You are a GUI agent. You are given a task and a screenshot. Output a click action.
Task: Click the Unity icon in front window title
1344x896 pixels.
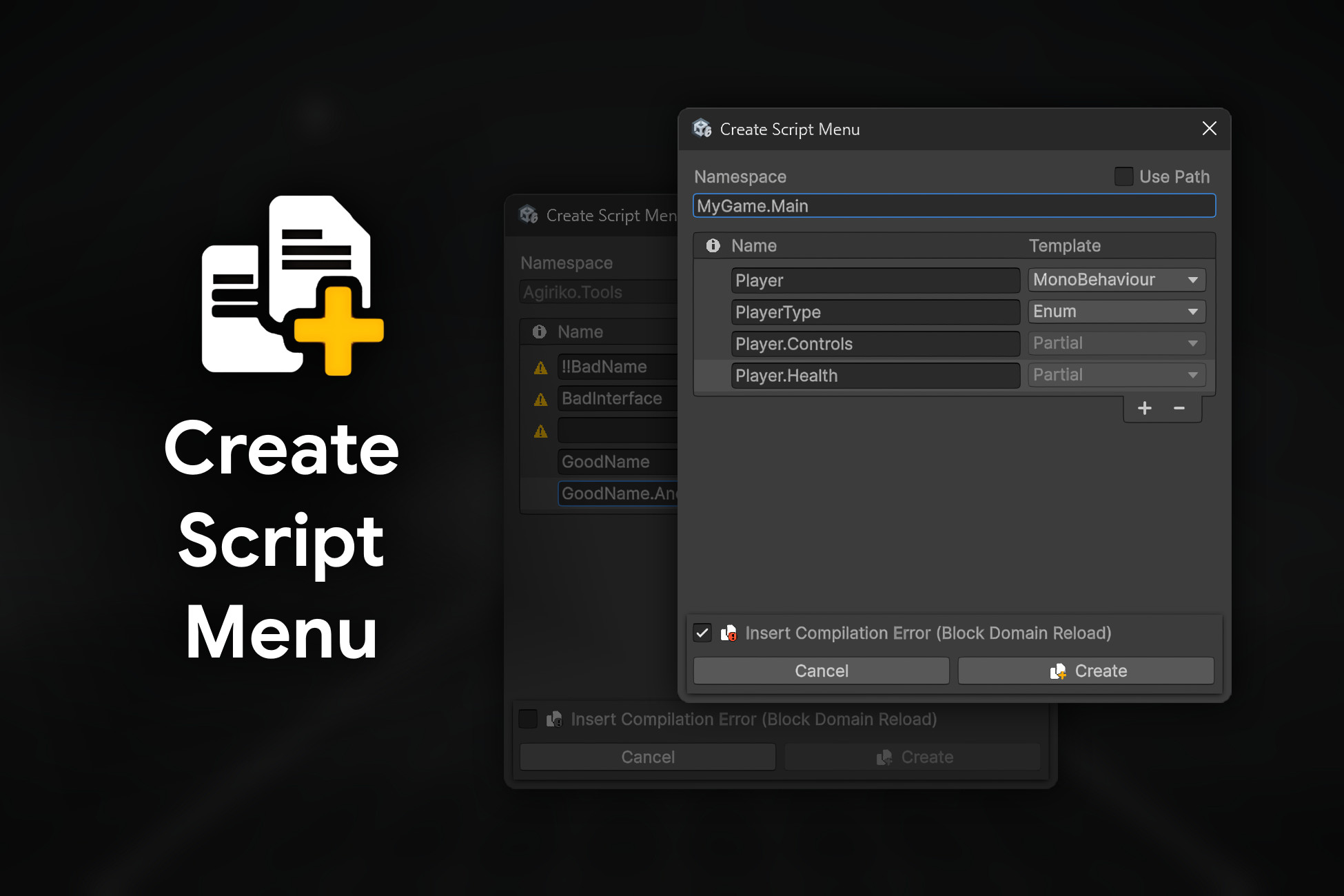pyautogui.click(x=702, y=128)
